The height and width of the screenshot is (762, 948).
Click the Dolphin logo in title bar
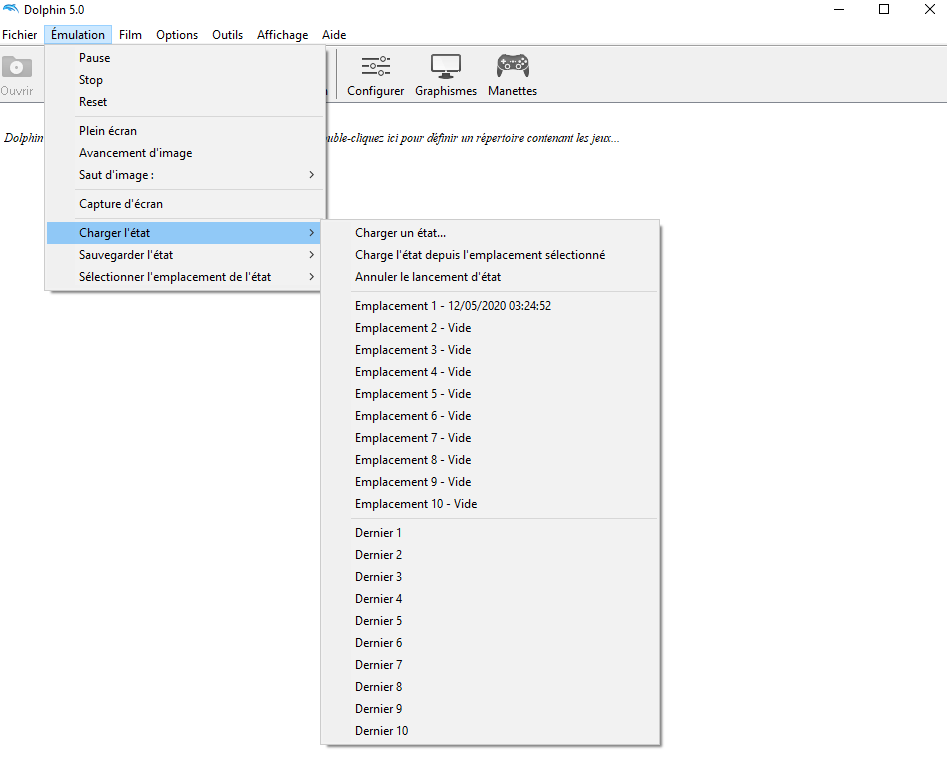pyautogui.click(x=11, y=9)
